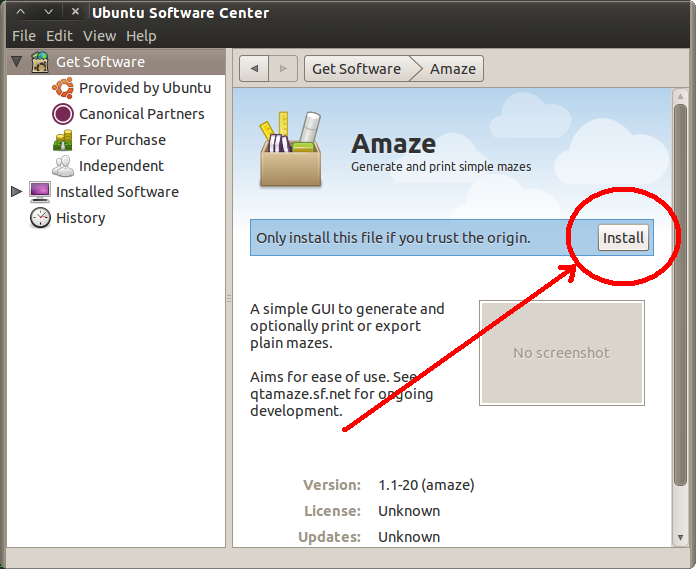Select the Get Software sidebar header

click(116, 62)
